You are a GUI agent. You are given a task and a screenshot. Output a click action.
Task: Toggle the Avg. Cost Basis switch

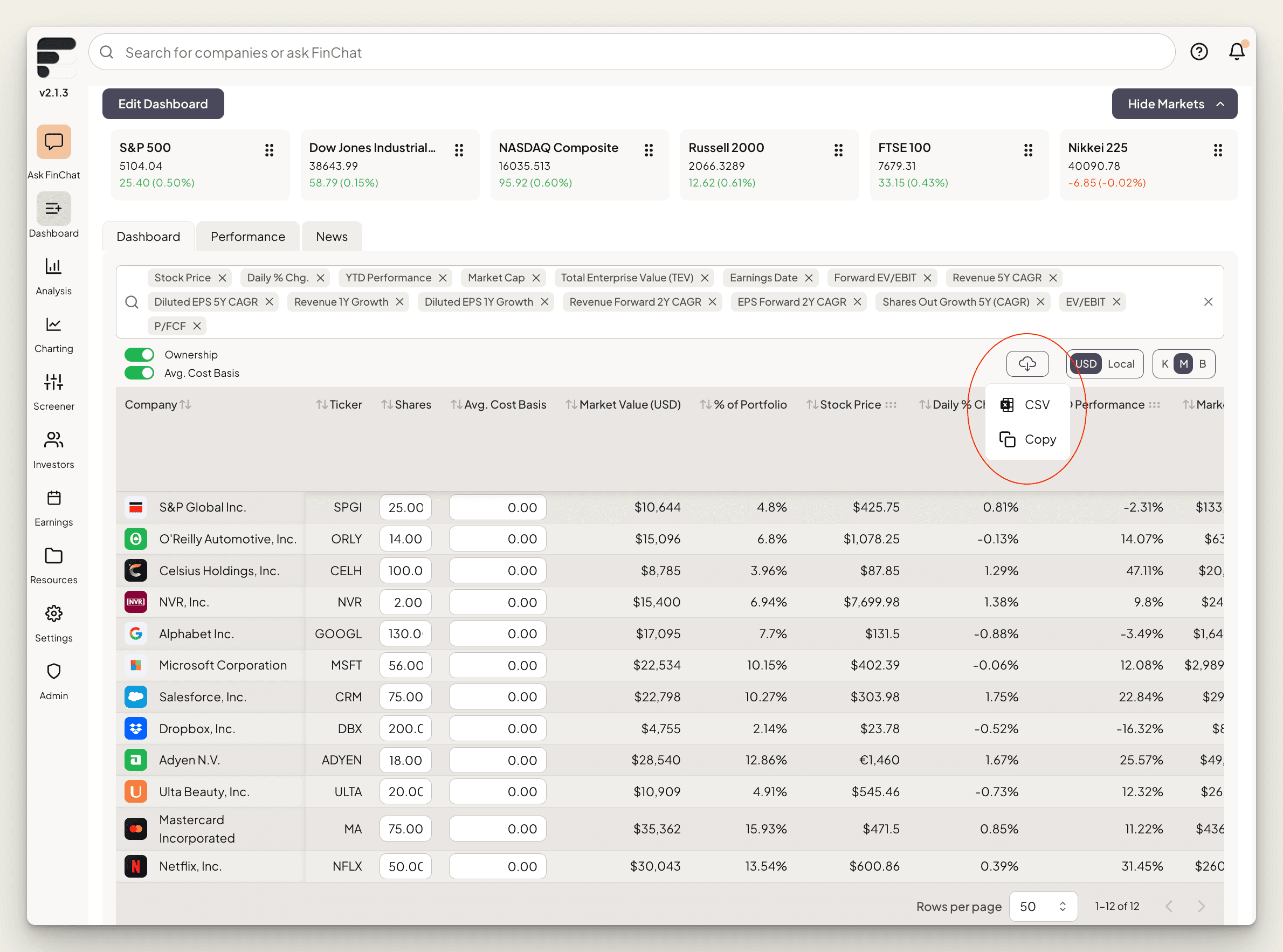coord(140,373)
